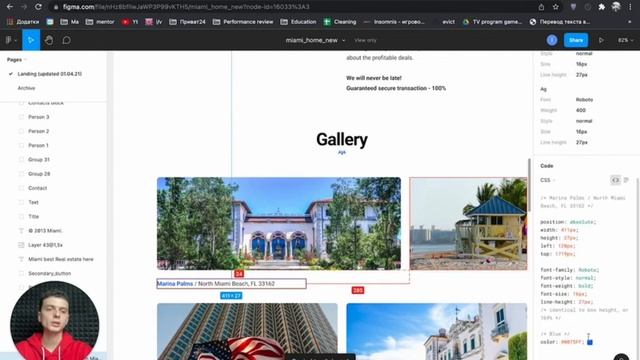Select the Landing (updated 01.04.21) page

[x=50, y=74]
